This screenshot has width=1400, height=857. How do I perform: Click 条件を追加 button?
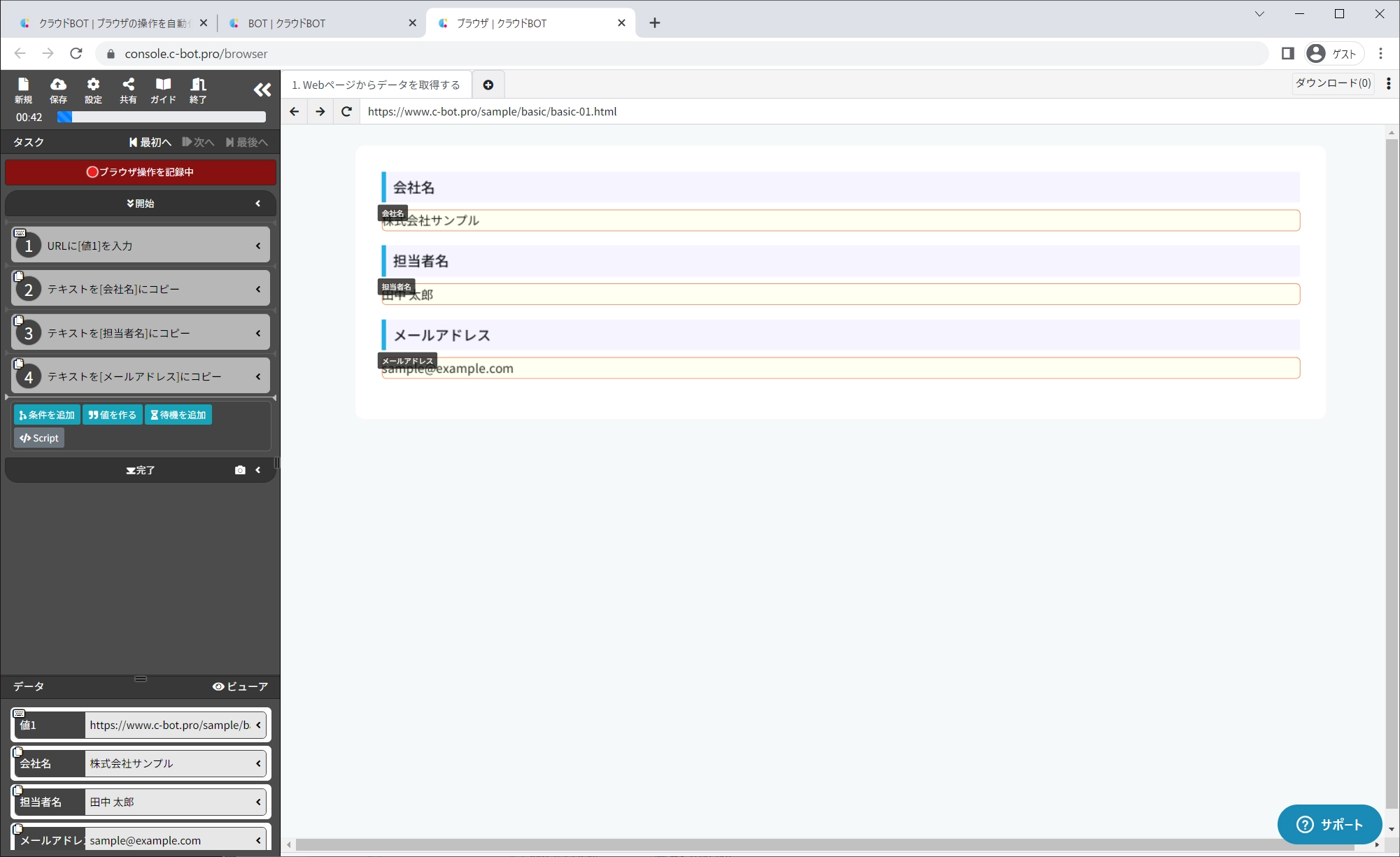click(47, 415)
